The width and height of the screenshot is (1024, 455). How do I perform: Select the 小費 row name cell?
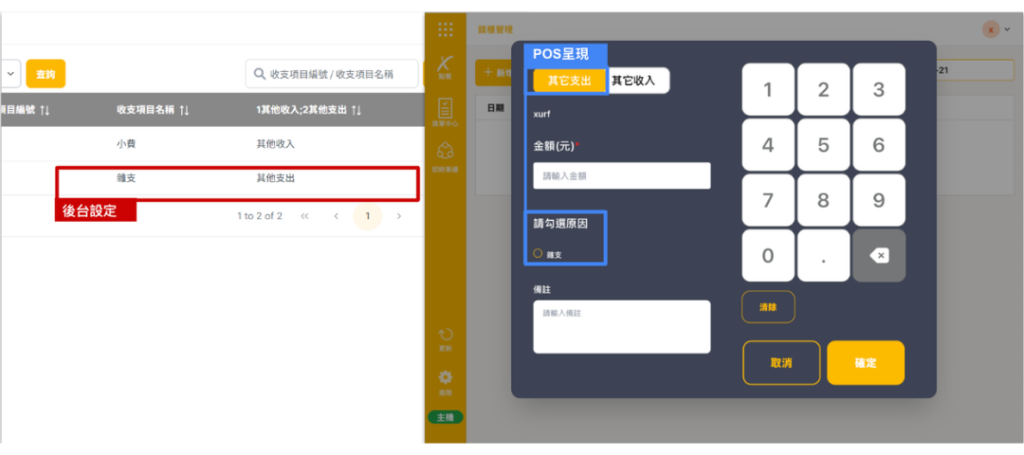coord(126,144)
